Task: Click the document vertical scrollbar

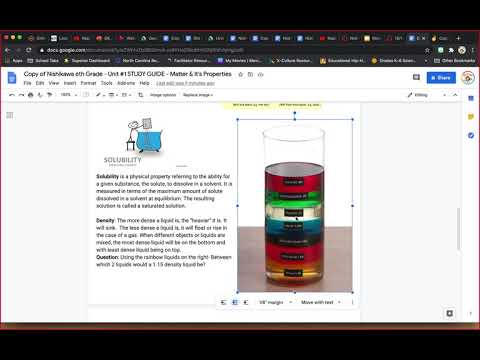Action: (459, 229)
